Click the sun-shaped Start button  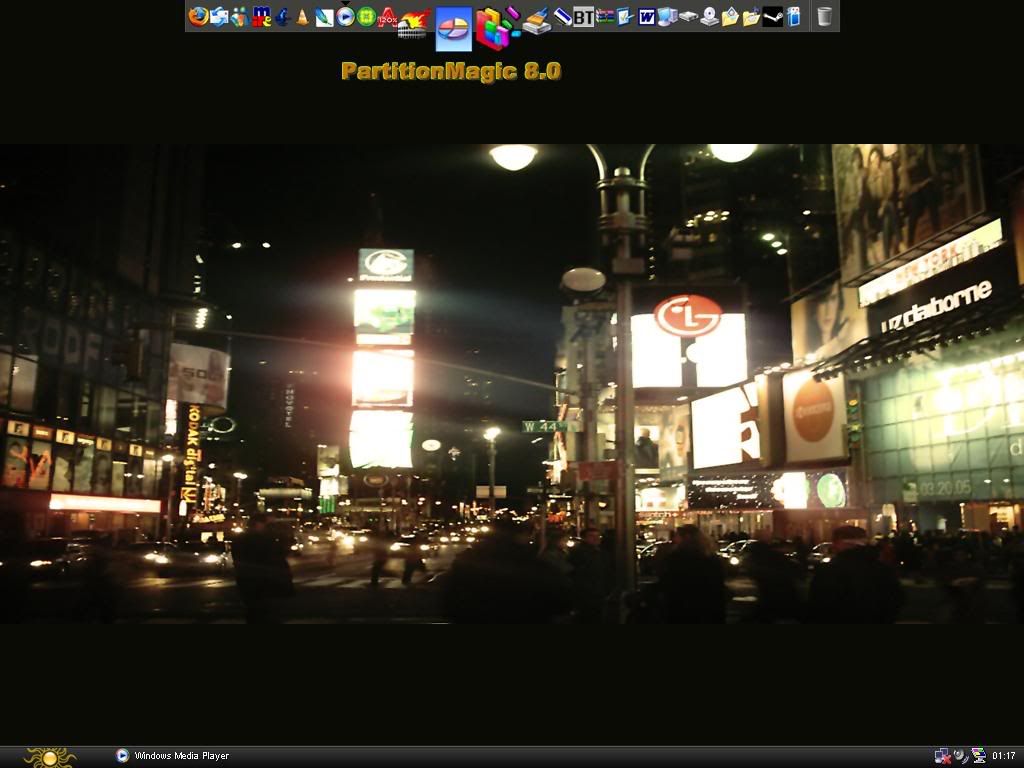pos(50,757)
